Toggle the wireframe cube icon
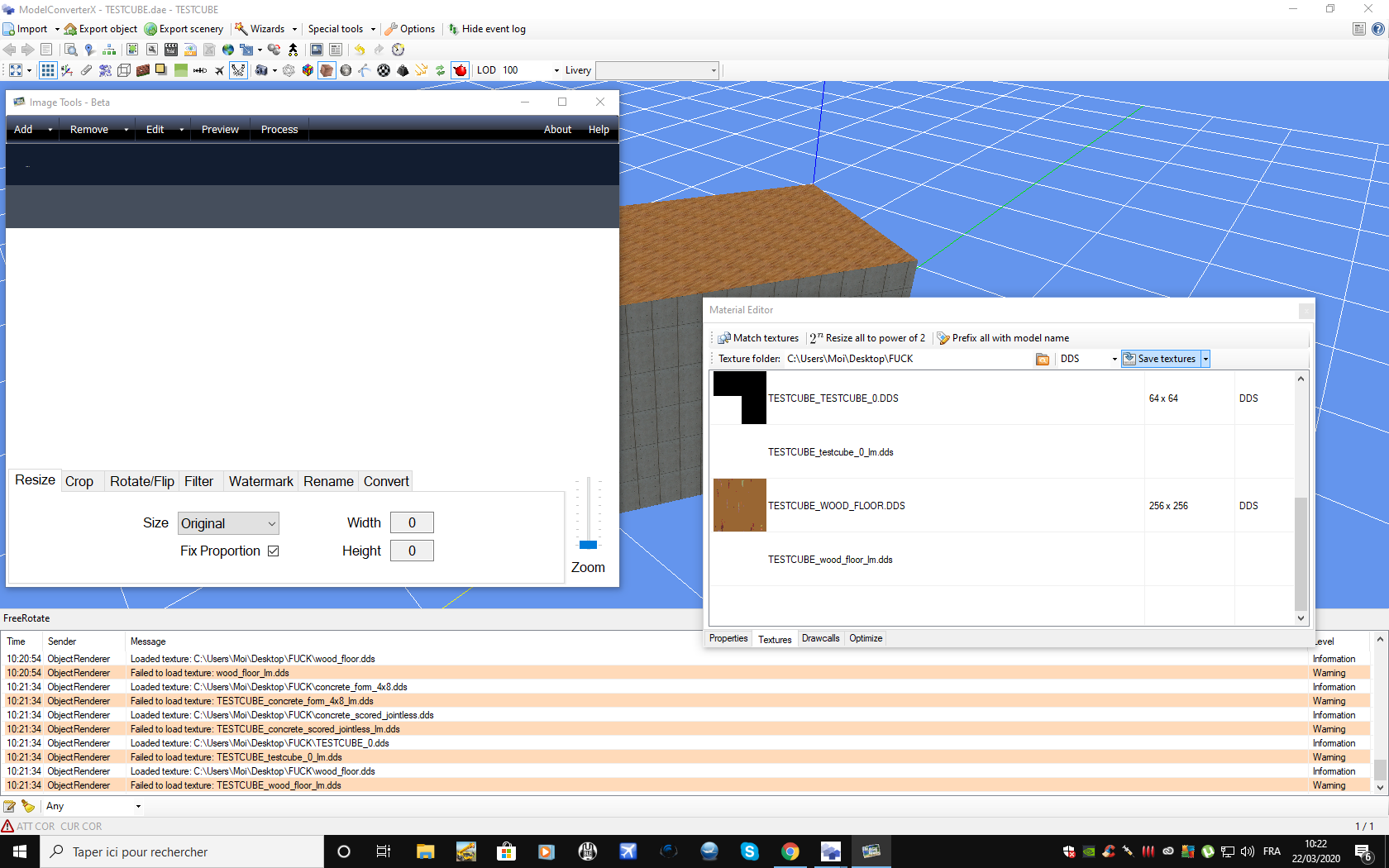 click(x=124, y=70)
